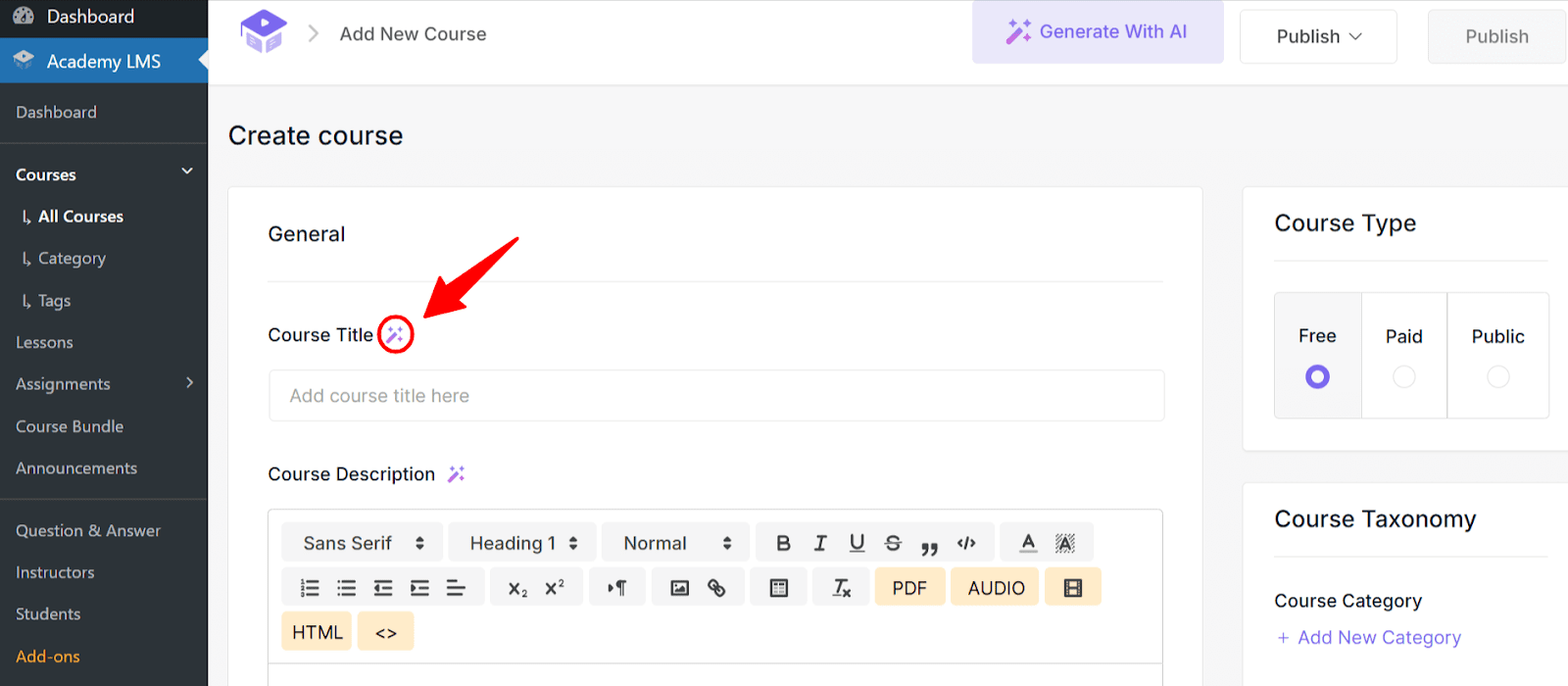Increase indent of the text
The width and height of the screenshot is (1568, 686).
coord(419,588)
